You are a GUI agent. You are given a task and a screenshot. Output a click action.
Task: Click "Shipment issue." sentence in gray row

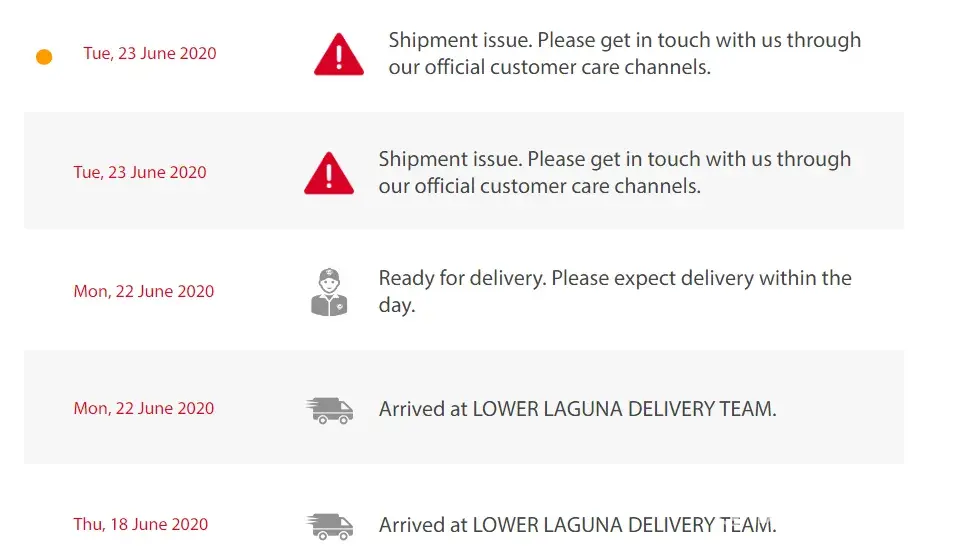click(x=451, y=159)
